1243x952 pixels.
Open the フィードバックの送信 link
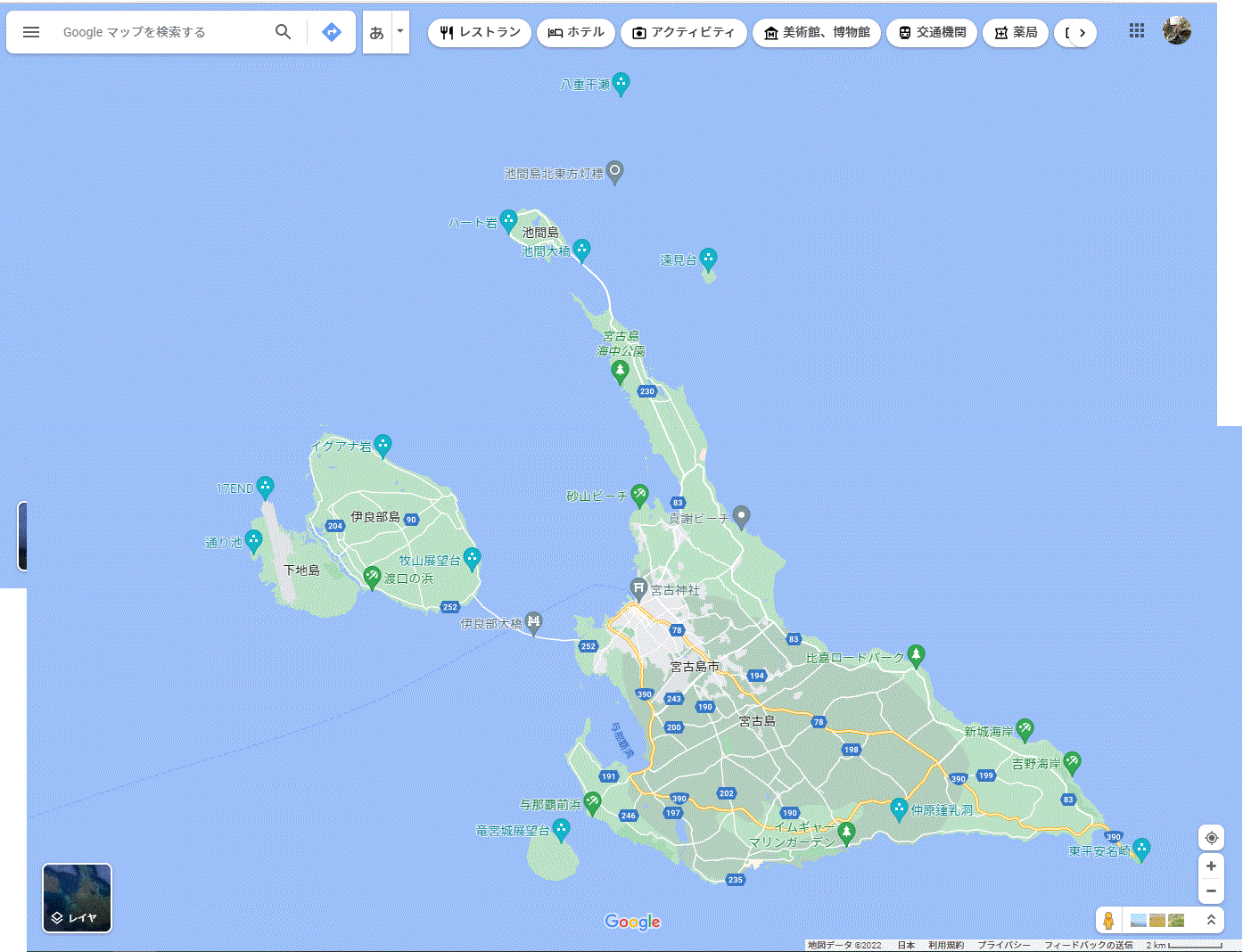1088,945
